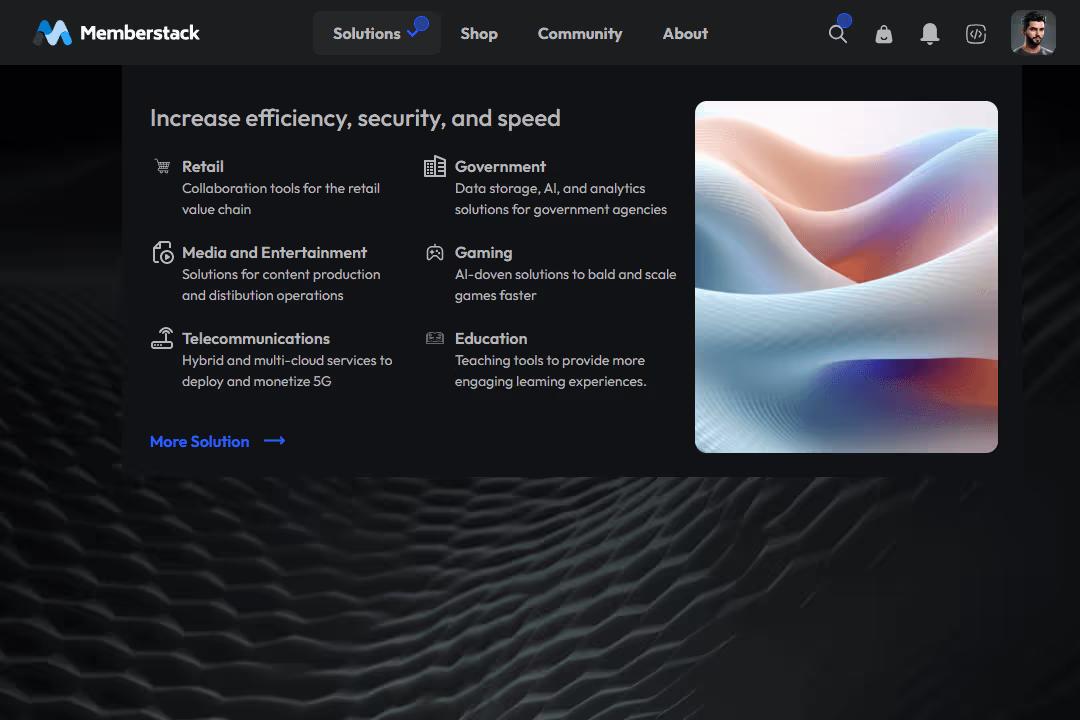1080x720 pixels.
Task: Click the colorful wave artwork image
Action: pyautogui.click(x=846, y=277)
